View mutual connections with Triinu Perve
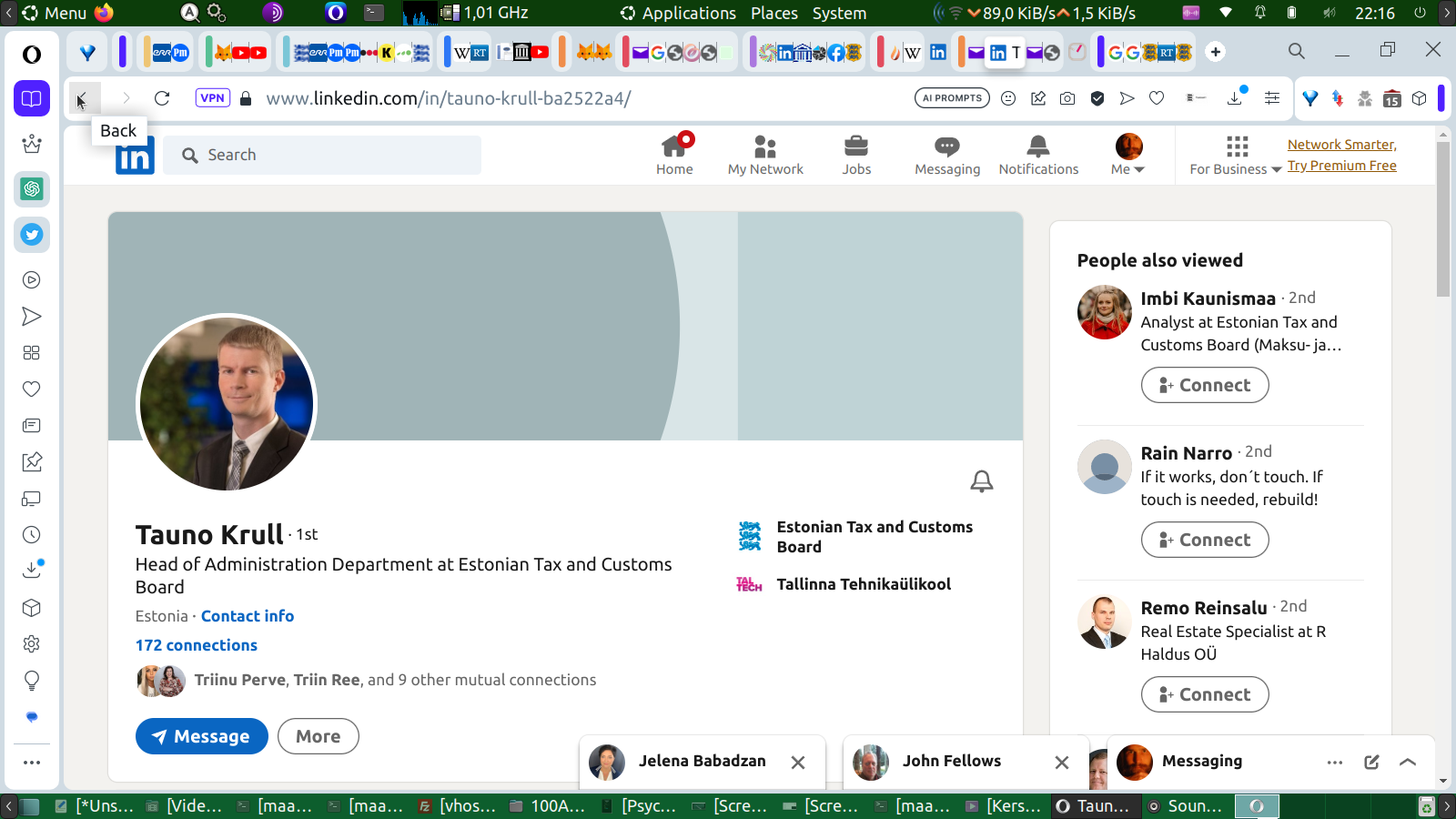The image size is (1456, 819). coord(367,680)
